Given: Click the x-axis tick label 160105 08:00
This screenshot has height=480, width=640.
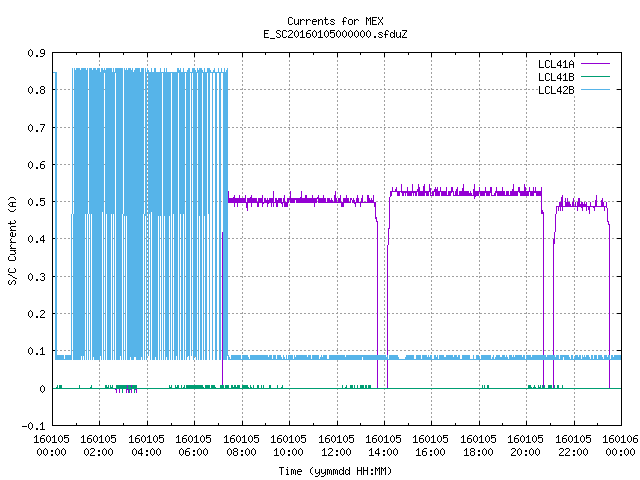Looking at the screenshot, I should pyautogui.click(x=241, y=446).
